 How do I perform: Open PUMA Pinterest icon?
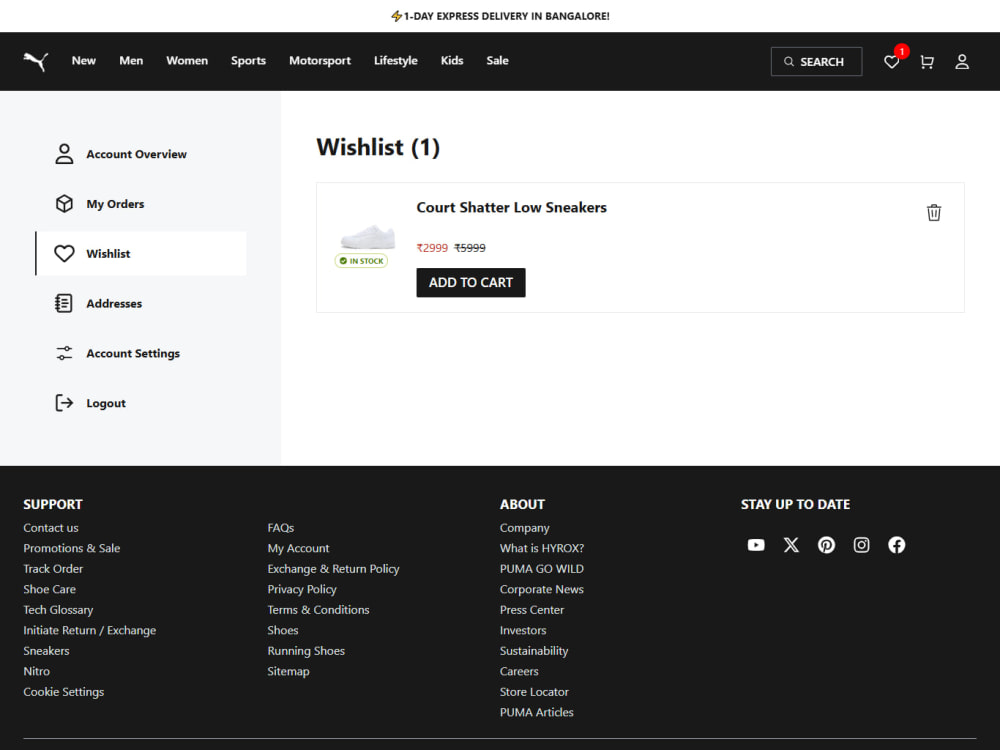(826, 545)
